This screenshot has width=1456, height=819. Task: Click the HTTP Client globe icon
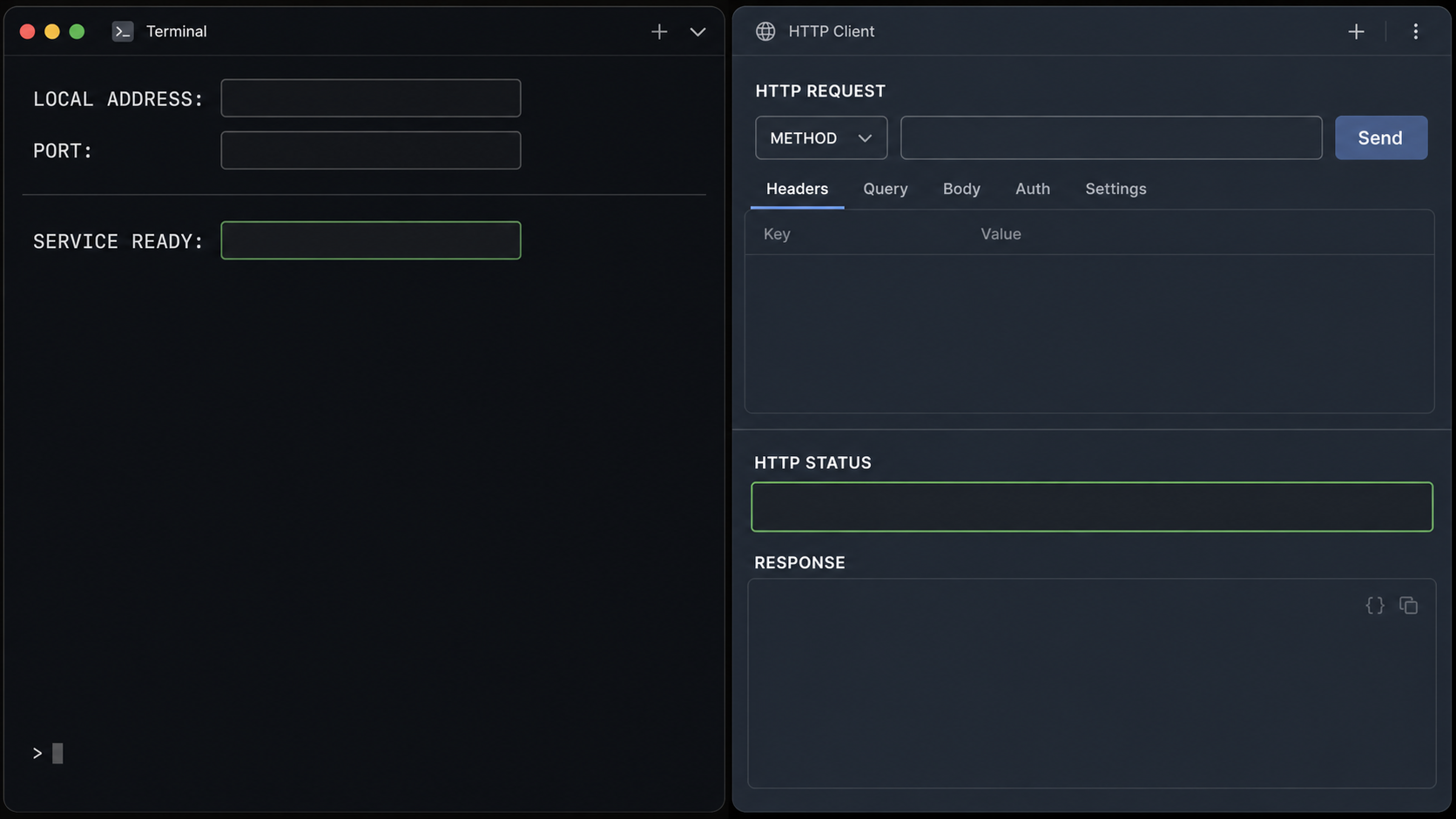[x=765, y=31]
